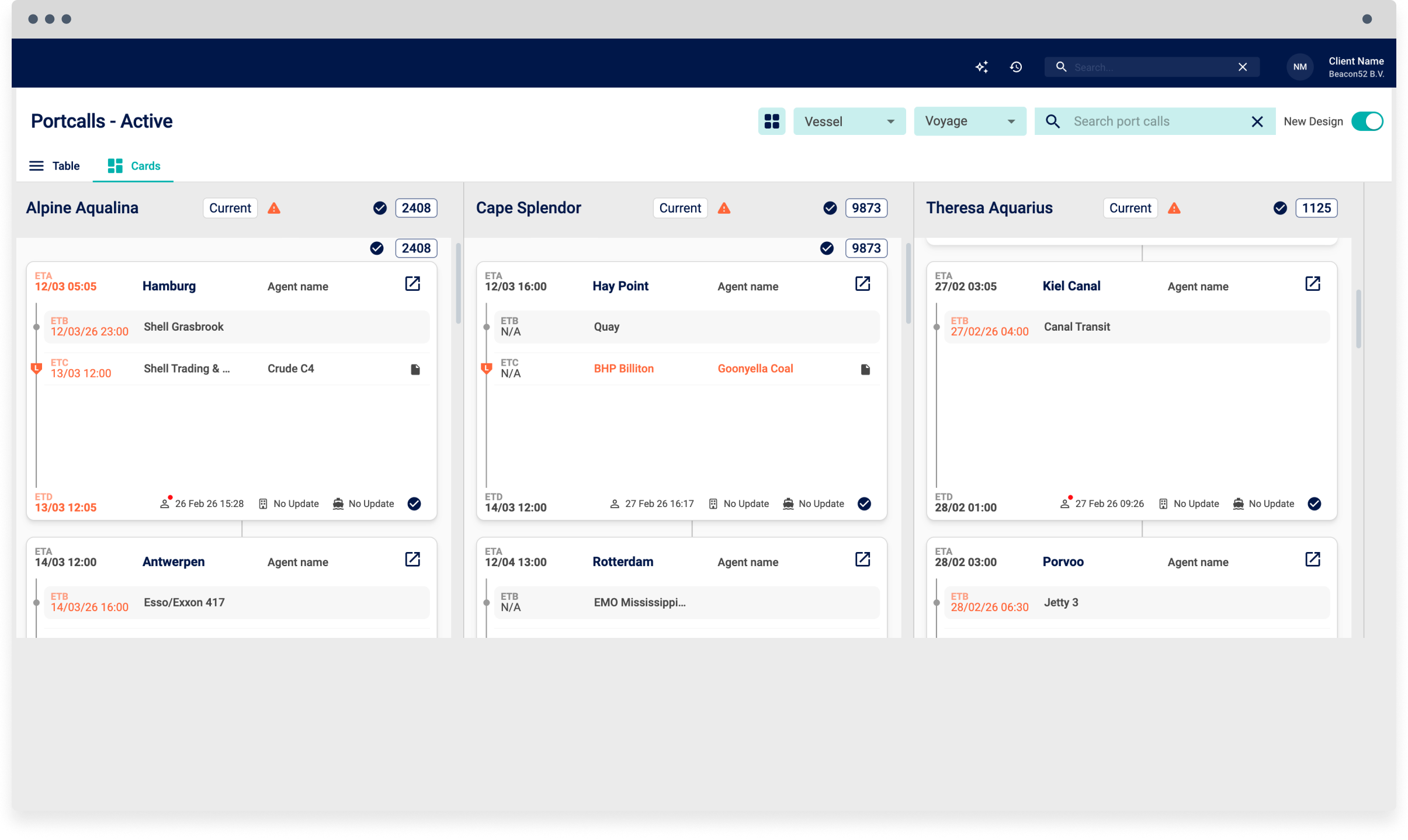Viewport: 1408px width, 840px height.
Task: Toggle checkmark beside Theresa Aquarius 1125 badge
Action: point(1279,209)
